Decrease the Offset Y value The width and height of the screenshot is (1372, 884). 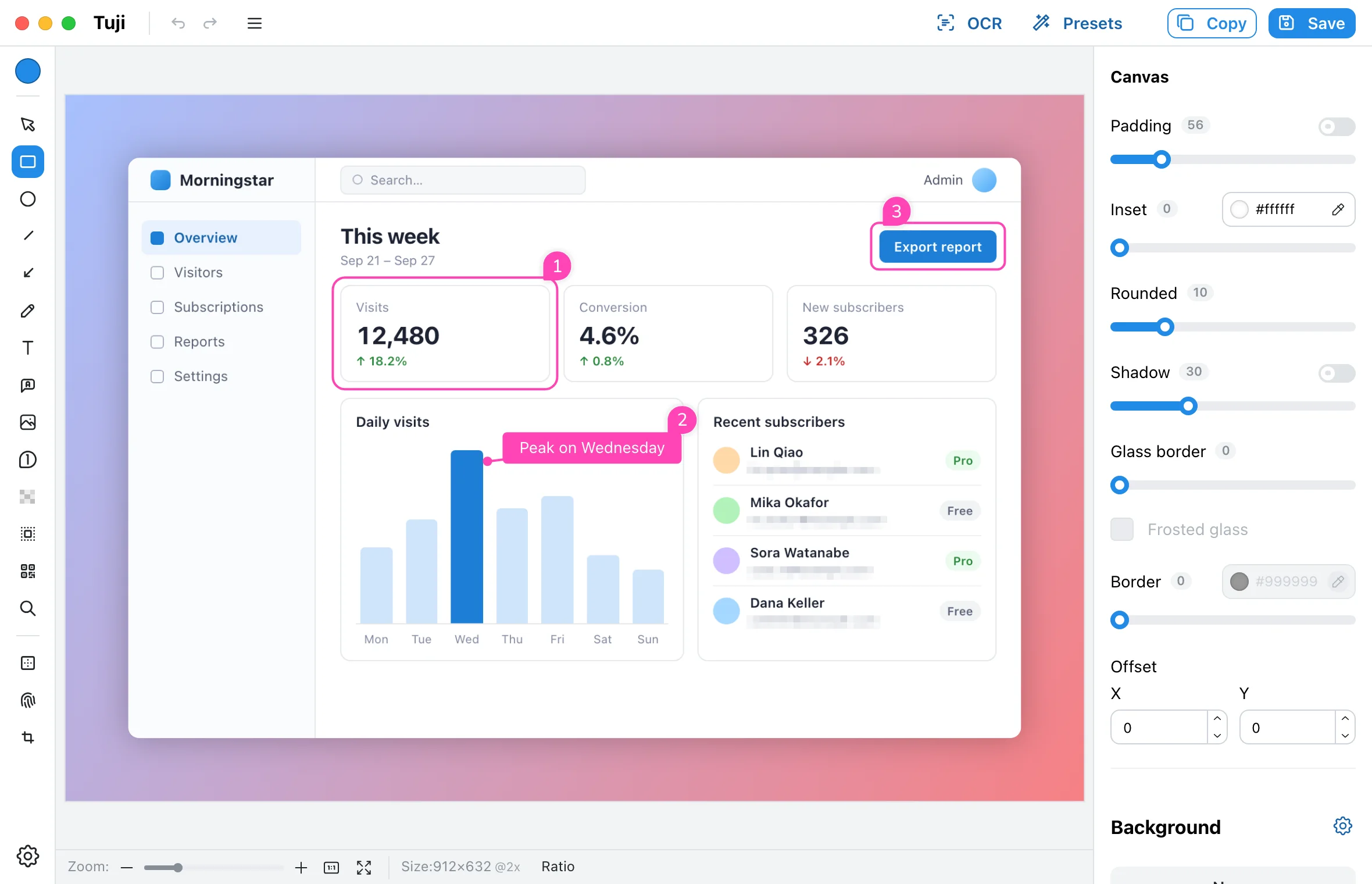(1345, 736)
